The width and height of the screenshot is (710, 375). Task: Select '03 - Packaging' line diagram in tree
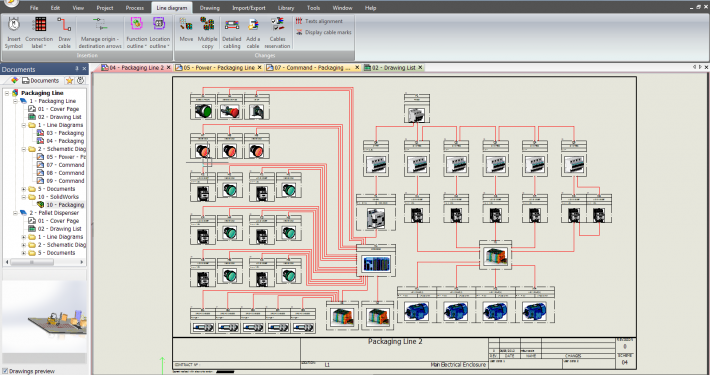tap(60, 133)
